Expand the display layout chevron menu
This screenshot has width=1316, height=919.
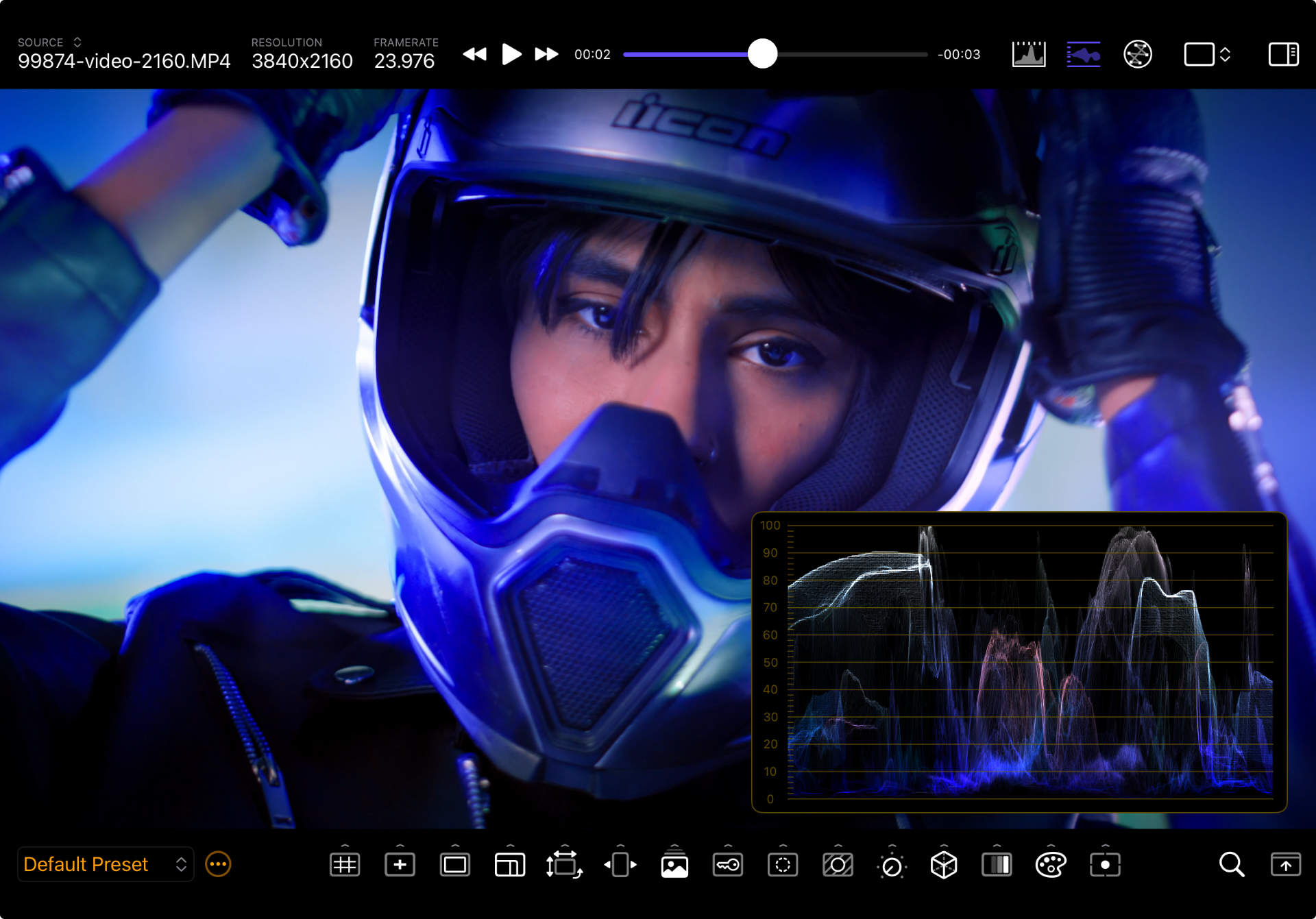point(1225,54)
